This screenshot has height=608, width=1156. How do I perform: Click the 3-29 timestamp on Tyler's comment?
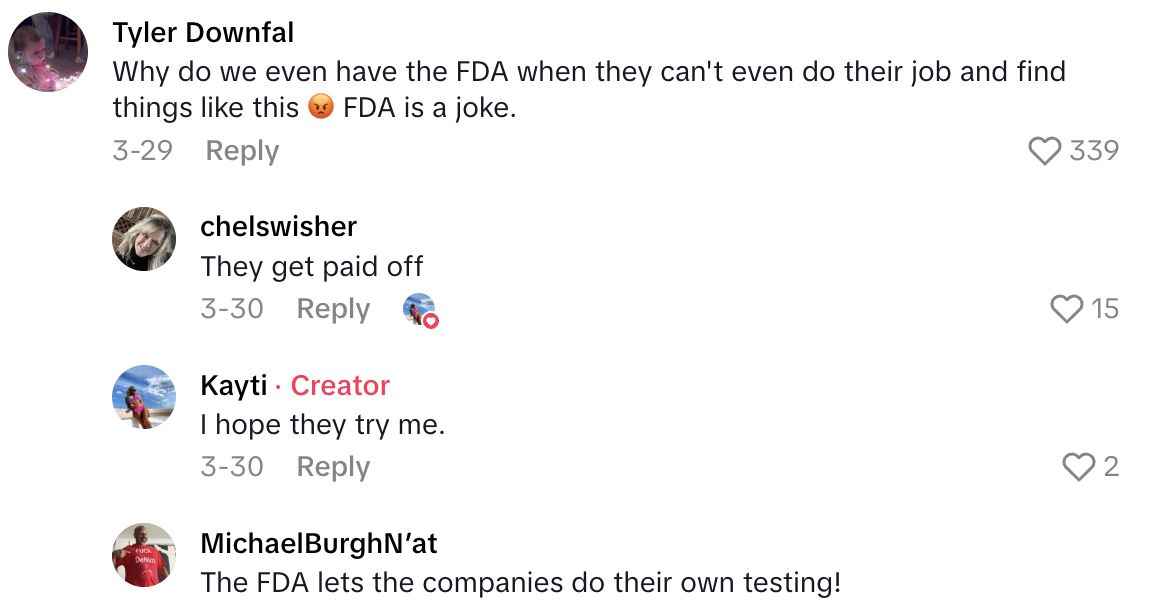pyautogui.click(x=142, y=151)
